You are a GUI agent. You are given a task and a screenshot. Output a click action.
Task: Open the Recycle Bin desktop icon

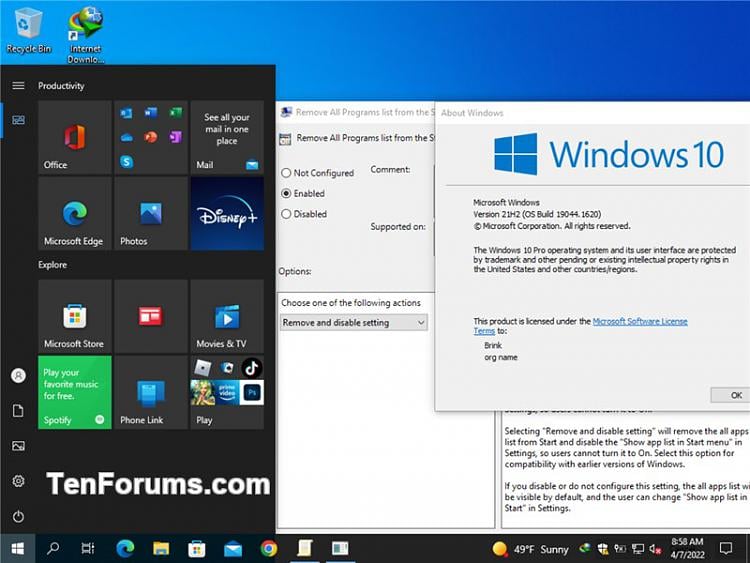[29, 30]
